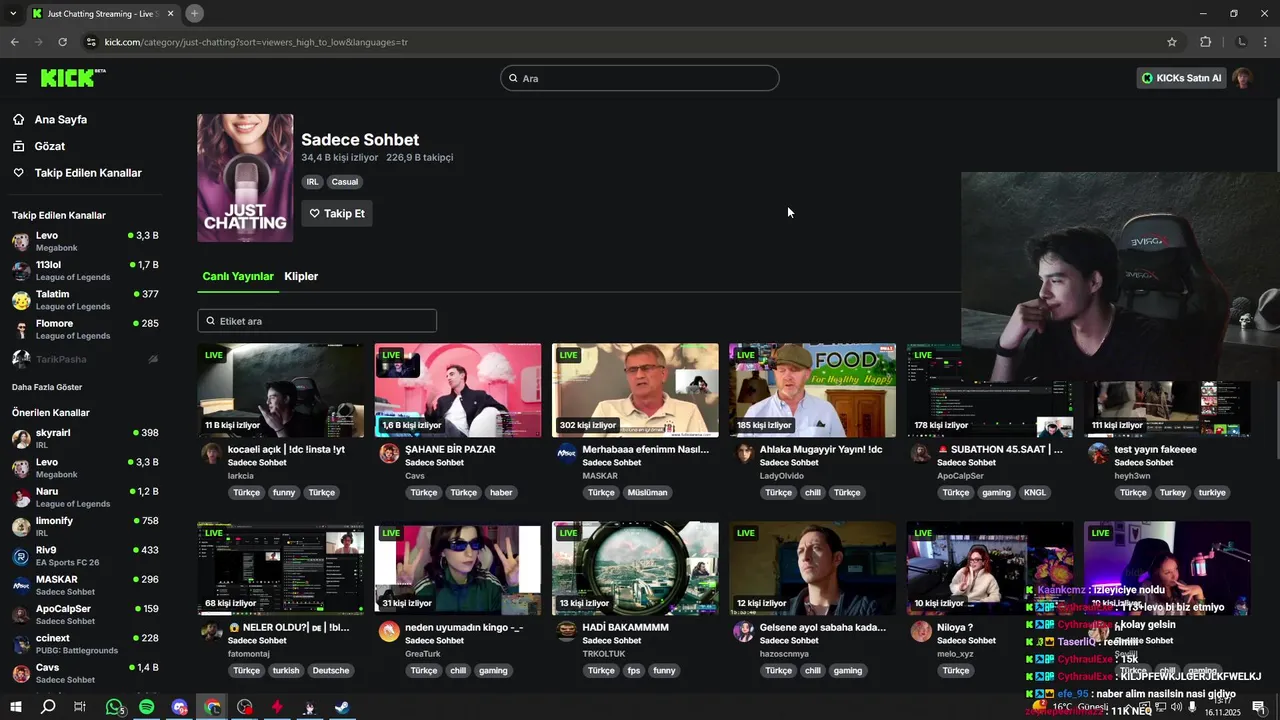The width and height of the screenshot is (1280, 720).
Task: Go back to the previous page
Action: 14,42
